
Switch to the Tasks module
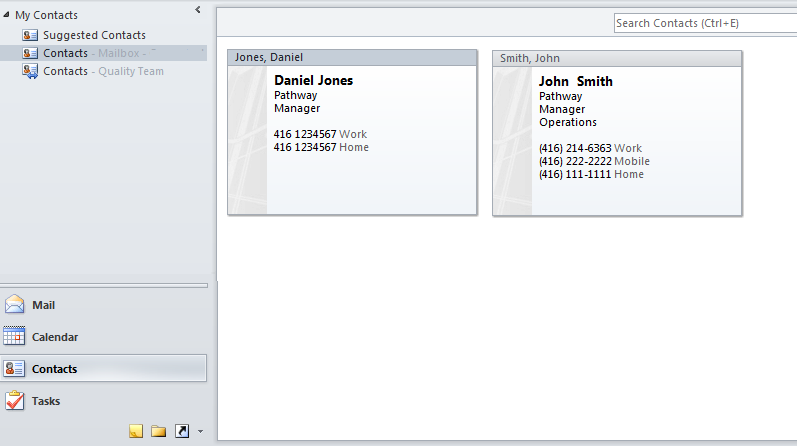click(x=103, y=401)
